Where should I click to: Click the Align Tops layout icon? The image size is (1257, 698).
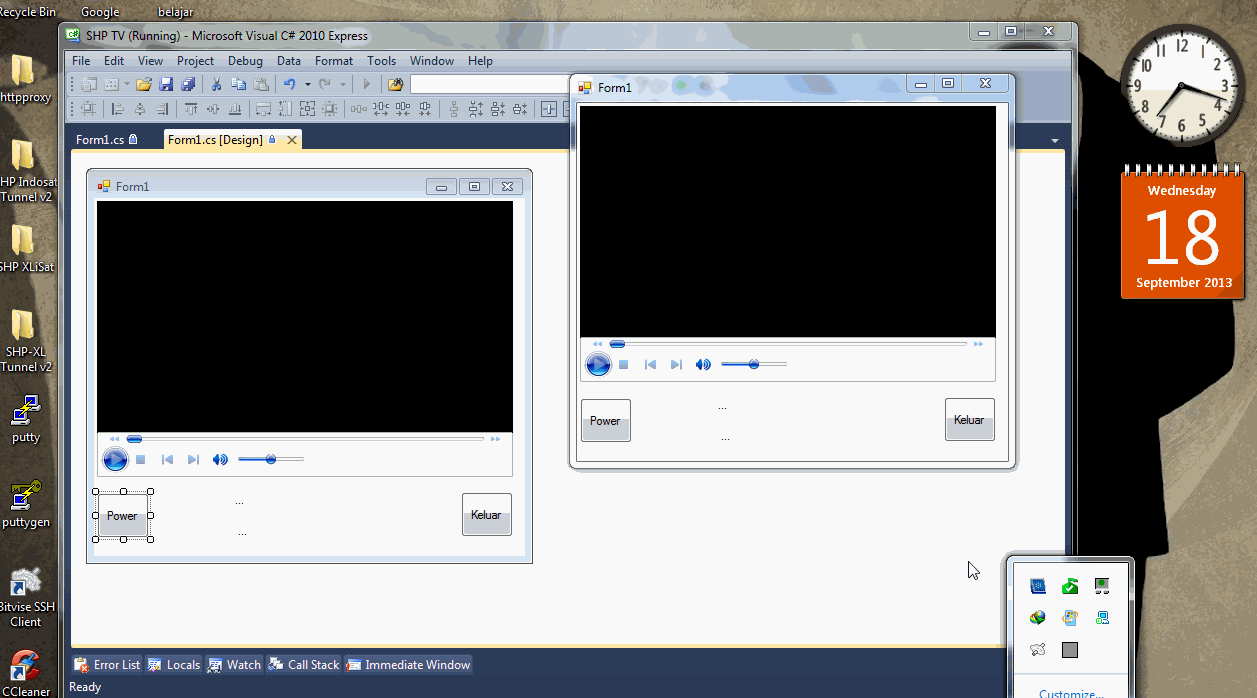point(191,109)
